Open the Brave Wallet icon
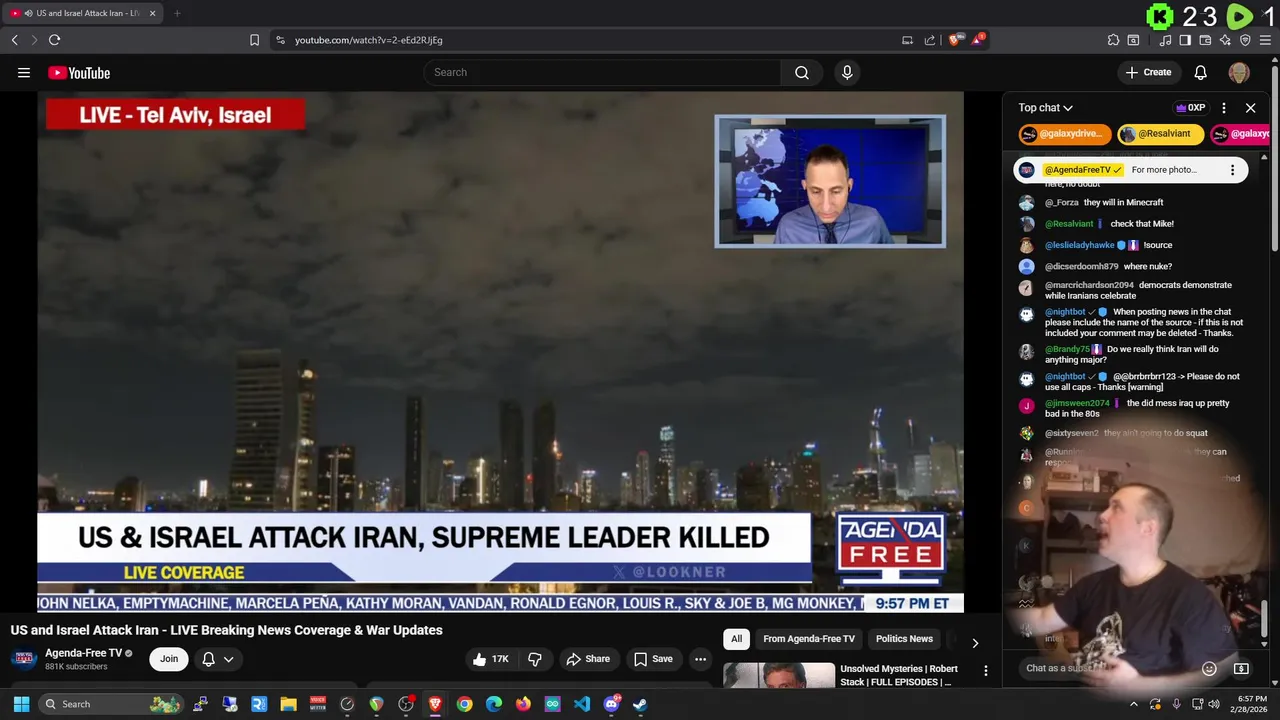 (1205, 40)
